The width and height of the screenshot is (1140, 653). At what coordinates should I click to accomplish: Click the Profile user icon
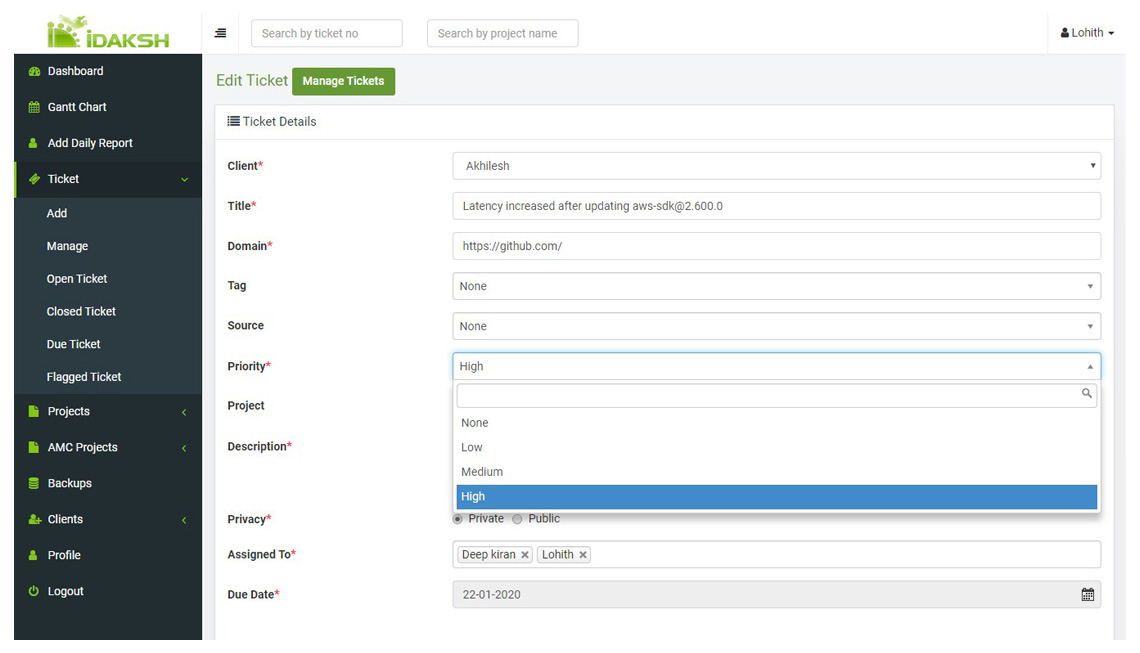click(x=33, y=556)
